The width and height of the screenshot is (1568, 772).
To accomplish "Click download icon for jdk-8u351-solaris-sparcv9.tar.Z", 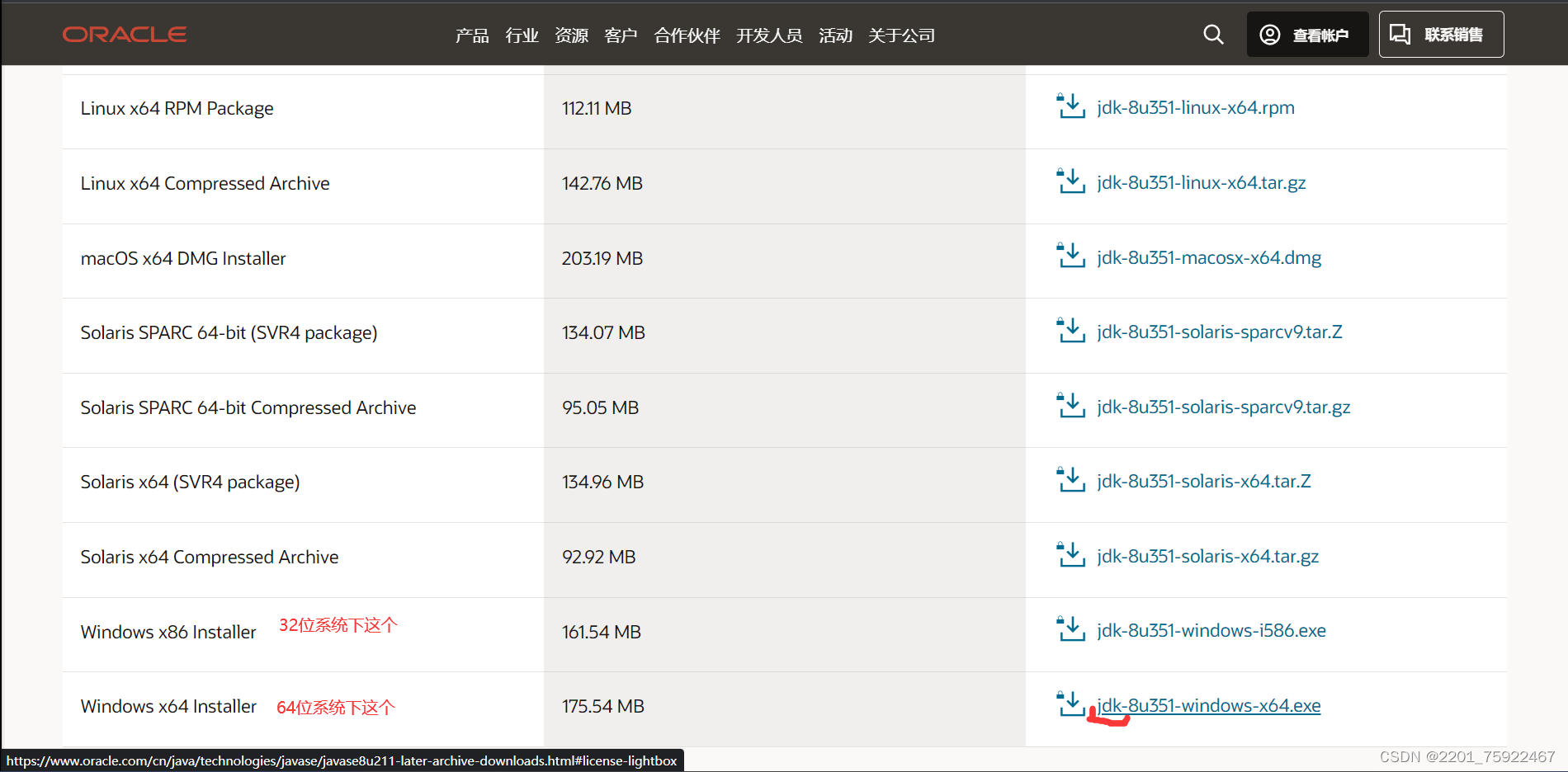I will [1071, 331].
